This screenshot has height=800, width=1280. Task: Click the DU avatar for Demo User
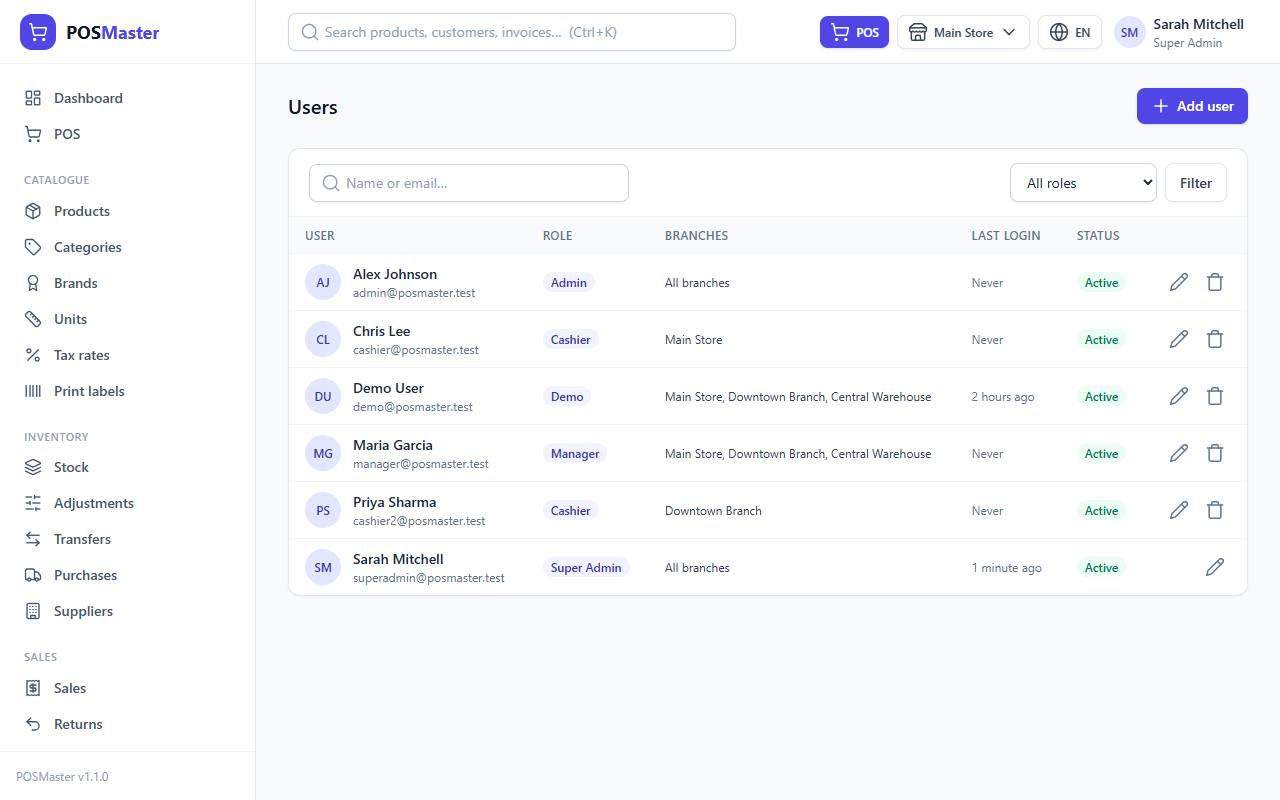323,396
